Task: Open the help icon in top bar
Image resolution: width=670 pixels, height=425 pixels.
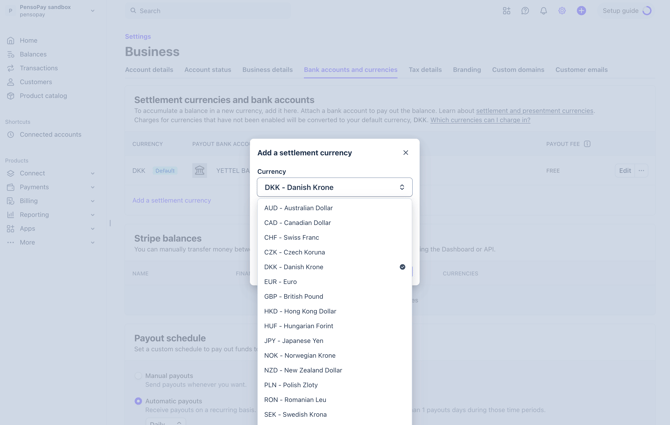Action: pyautogui.click(x=525, y=11)
